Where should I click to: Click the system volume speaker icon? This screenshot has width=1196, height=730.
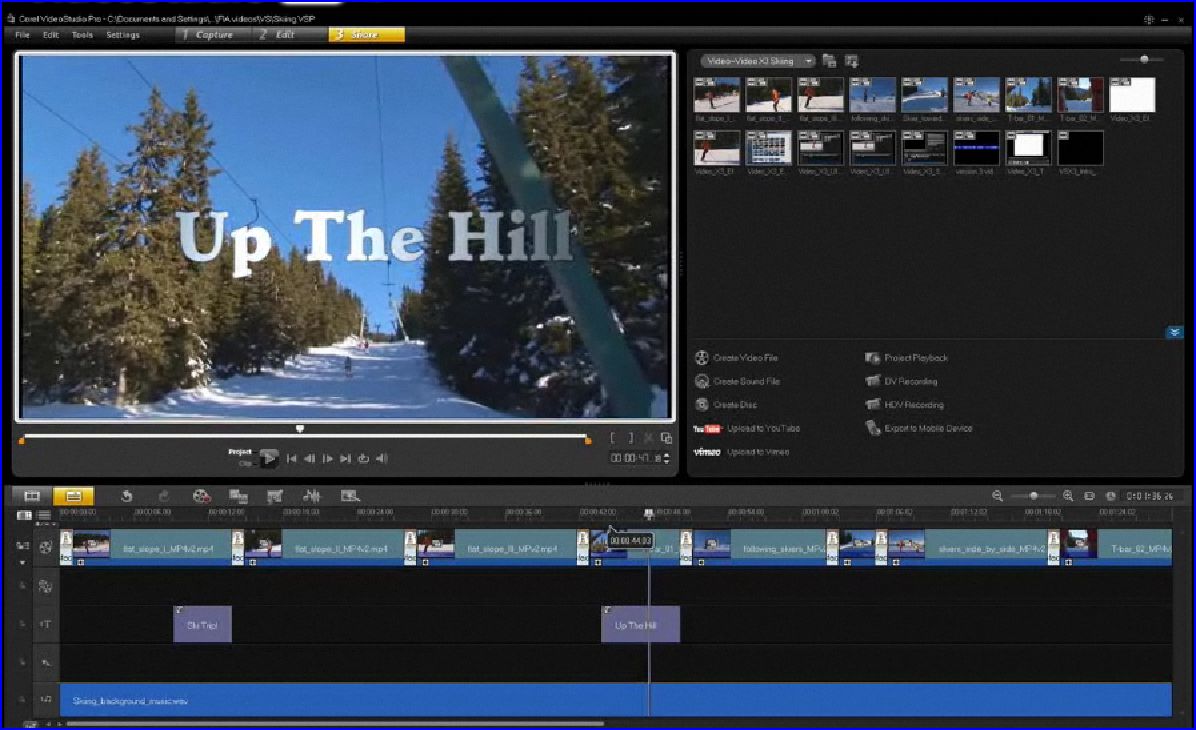tap(382, 458)
